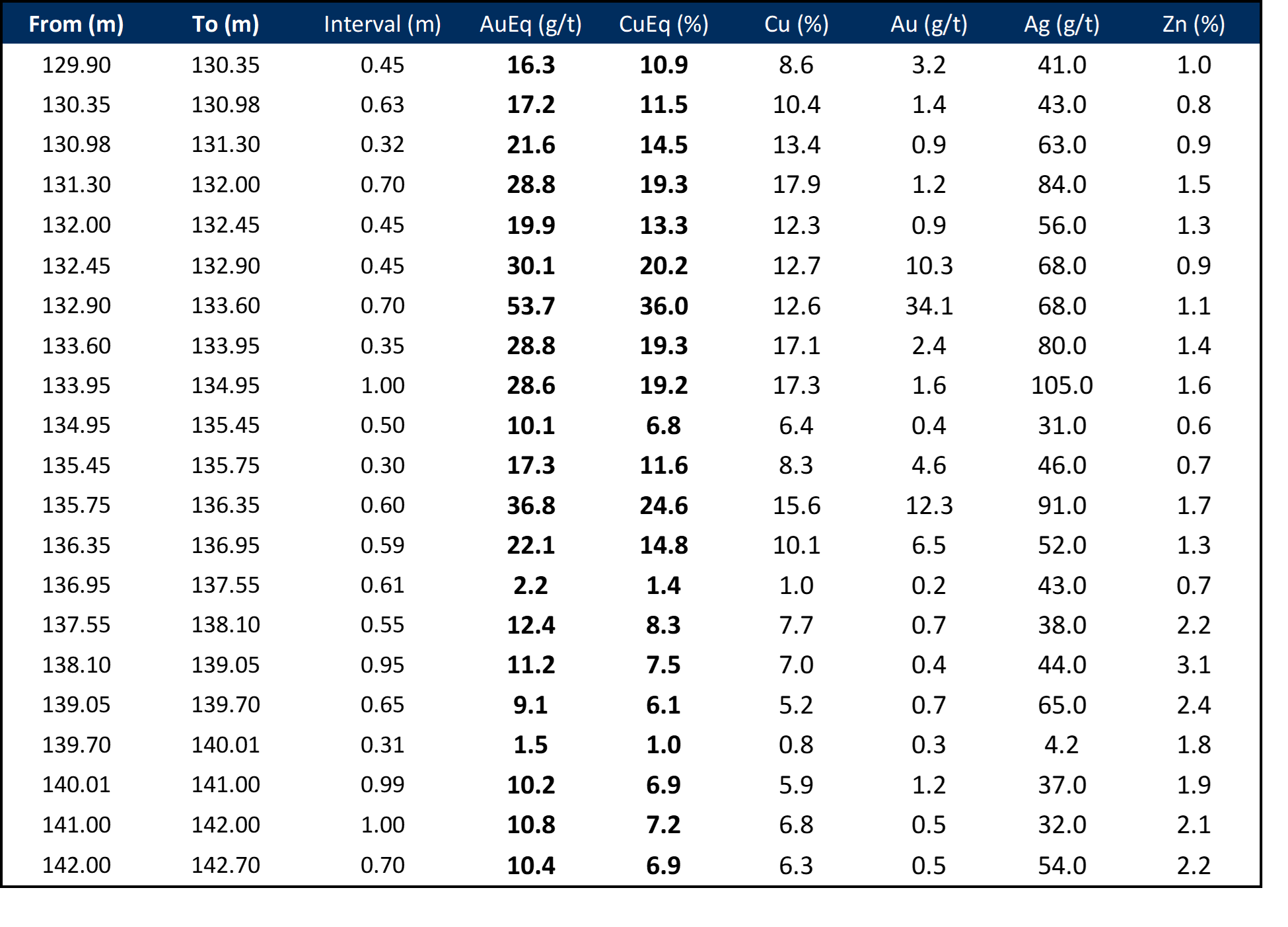Select AuEq value 10.2
This screenshot has height=927, width=1288.
[531, 785]
